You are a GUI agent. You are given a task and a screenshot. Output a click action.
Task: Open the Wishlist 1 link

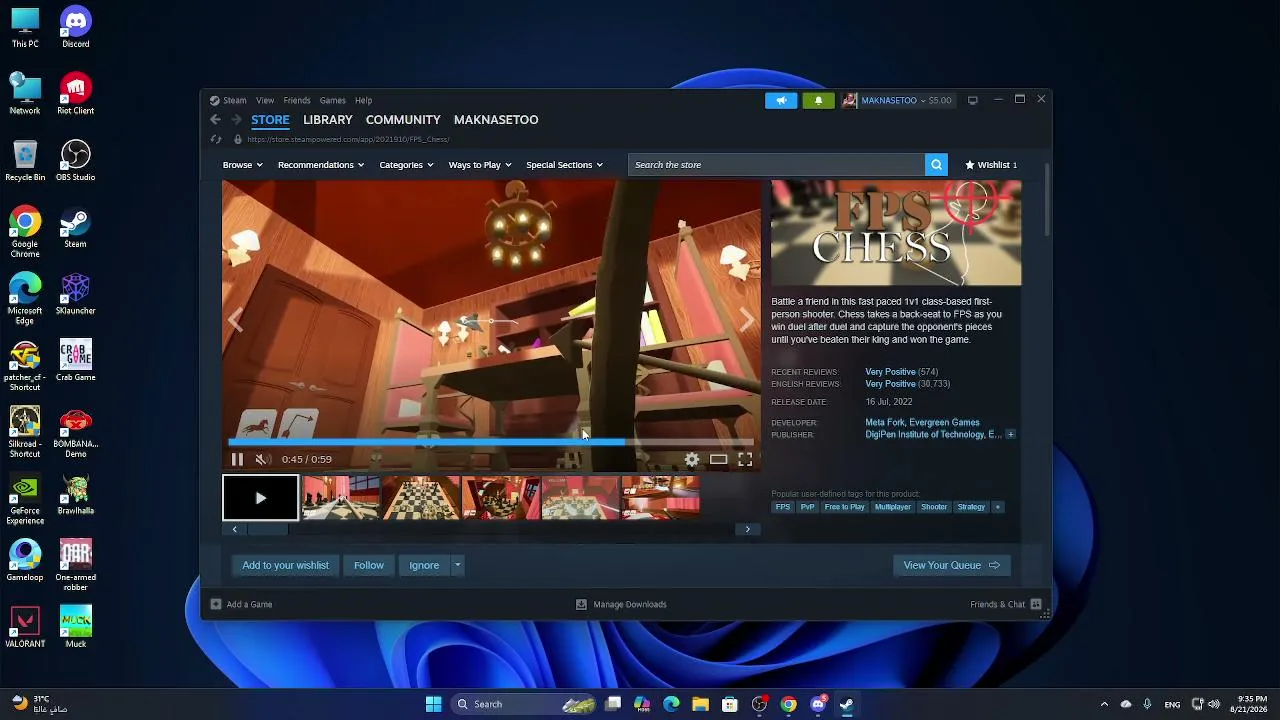point(991,165)
